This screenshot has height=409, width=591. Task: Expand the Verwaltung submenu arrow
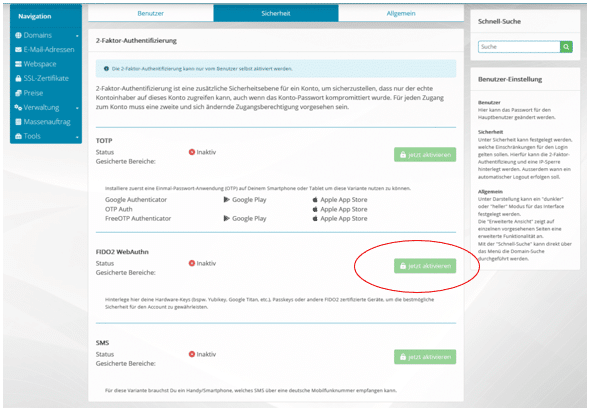pyautogui.click(x=77, y=108)
